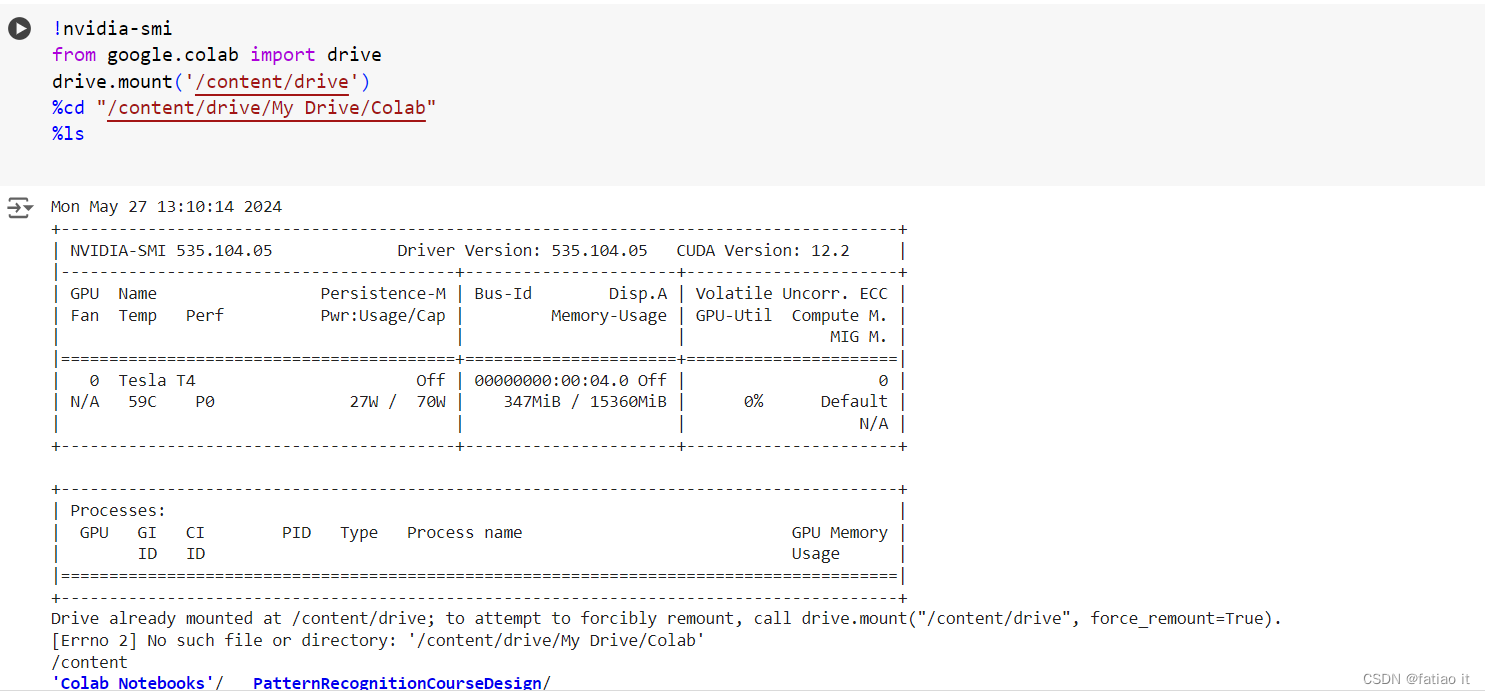Click the CUDA Version 12.2 text
Image resolution: width=1485 pixels, height=694 pixels.
click(763, 250)
